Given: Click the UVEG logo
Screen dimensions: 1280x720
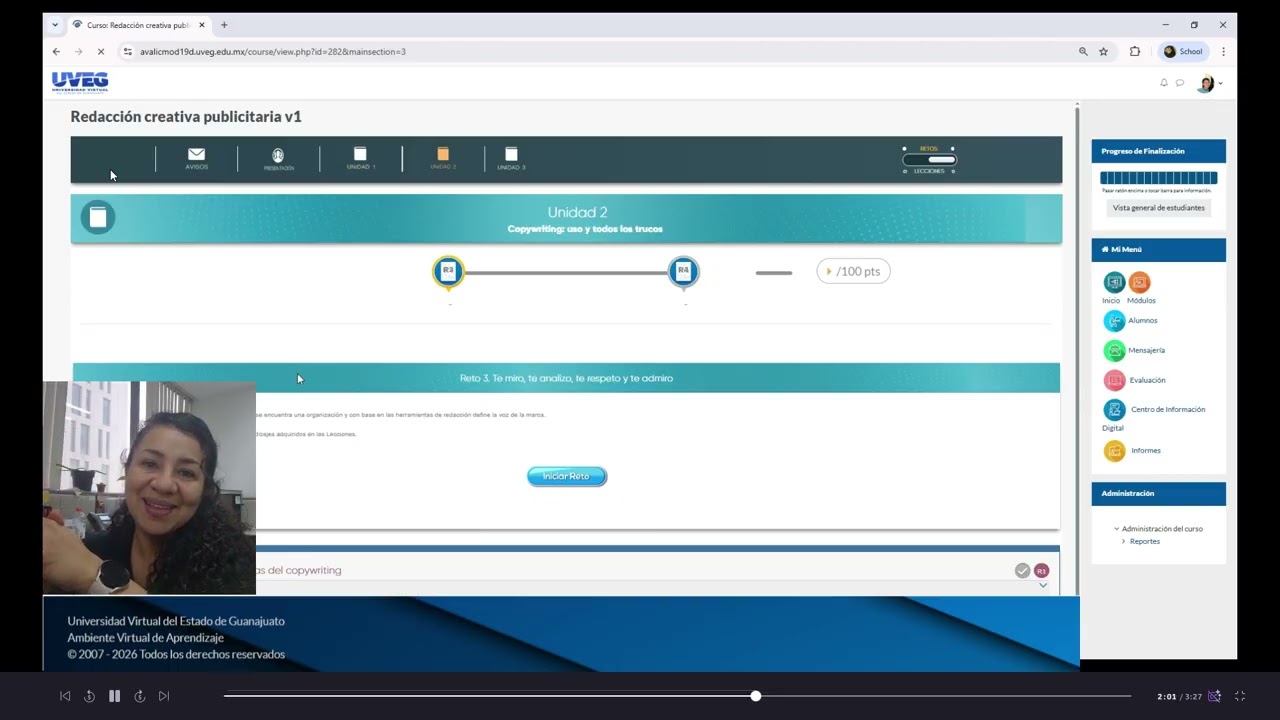Looking at the screenshot, I should [x=80, y=82].
